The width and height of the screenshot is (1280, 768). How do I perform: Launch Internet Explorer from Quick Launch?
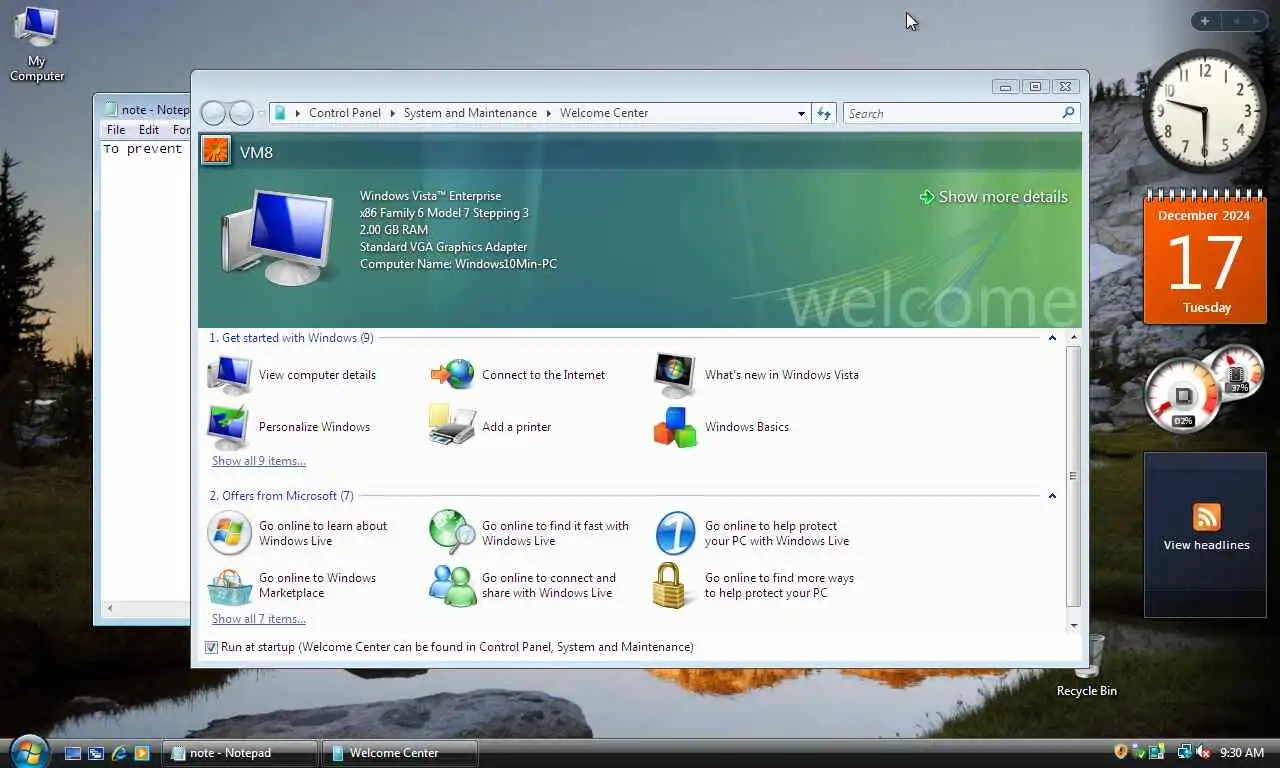(x=119, y=753)
